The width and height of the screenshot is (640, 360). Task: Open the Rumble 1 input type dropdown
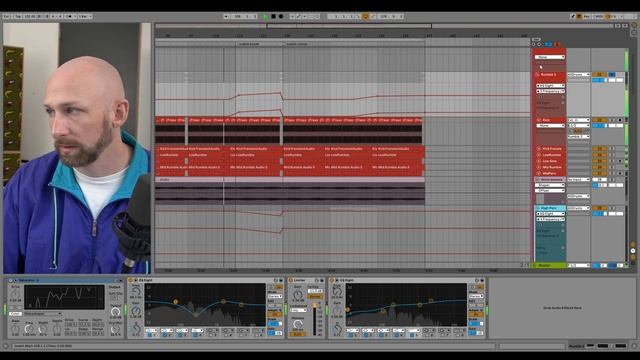[x=578, y=75]
